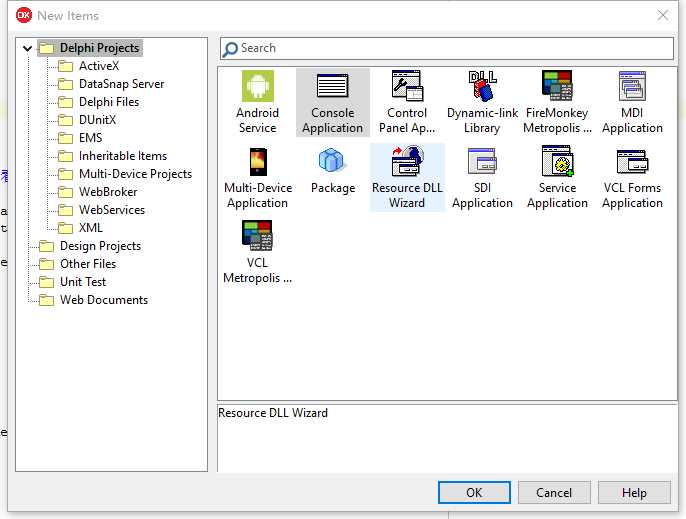Confirm with the OK button
The height and width of the screenshot is (519, 686).
pos(474,493)
